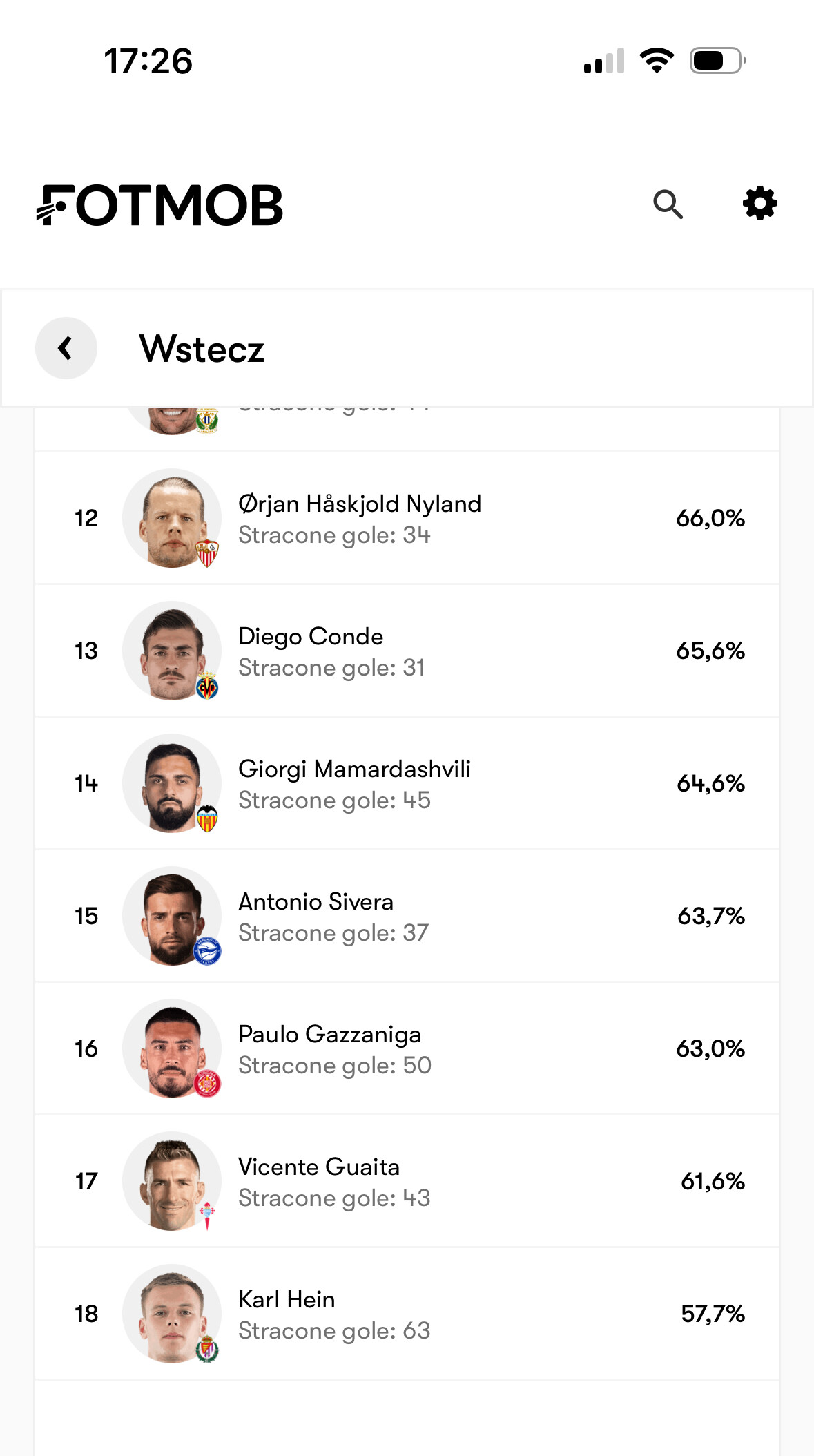The height and width of the screenshot is (1456, 814).
Task: Tap Villarreal badge on Diego Conde's photo
Action: [207, 686]
